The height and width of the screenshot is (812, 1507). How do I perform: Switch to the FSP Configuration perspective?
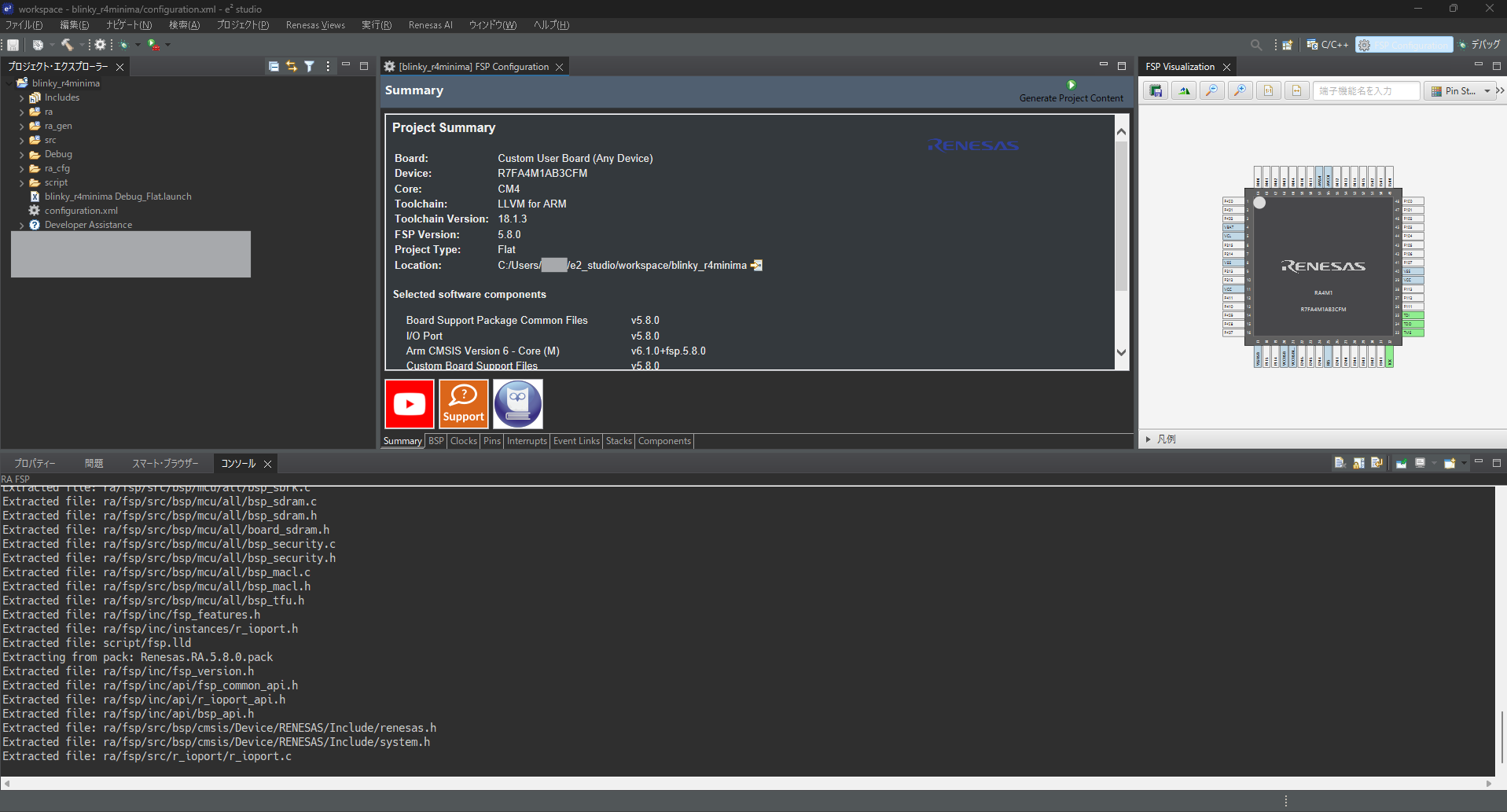click(x=1404, y=45)
